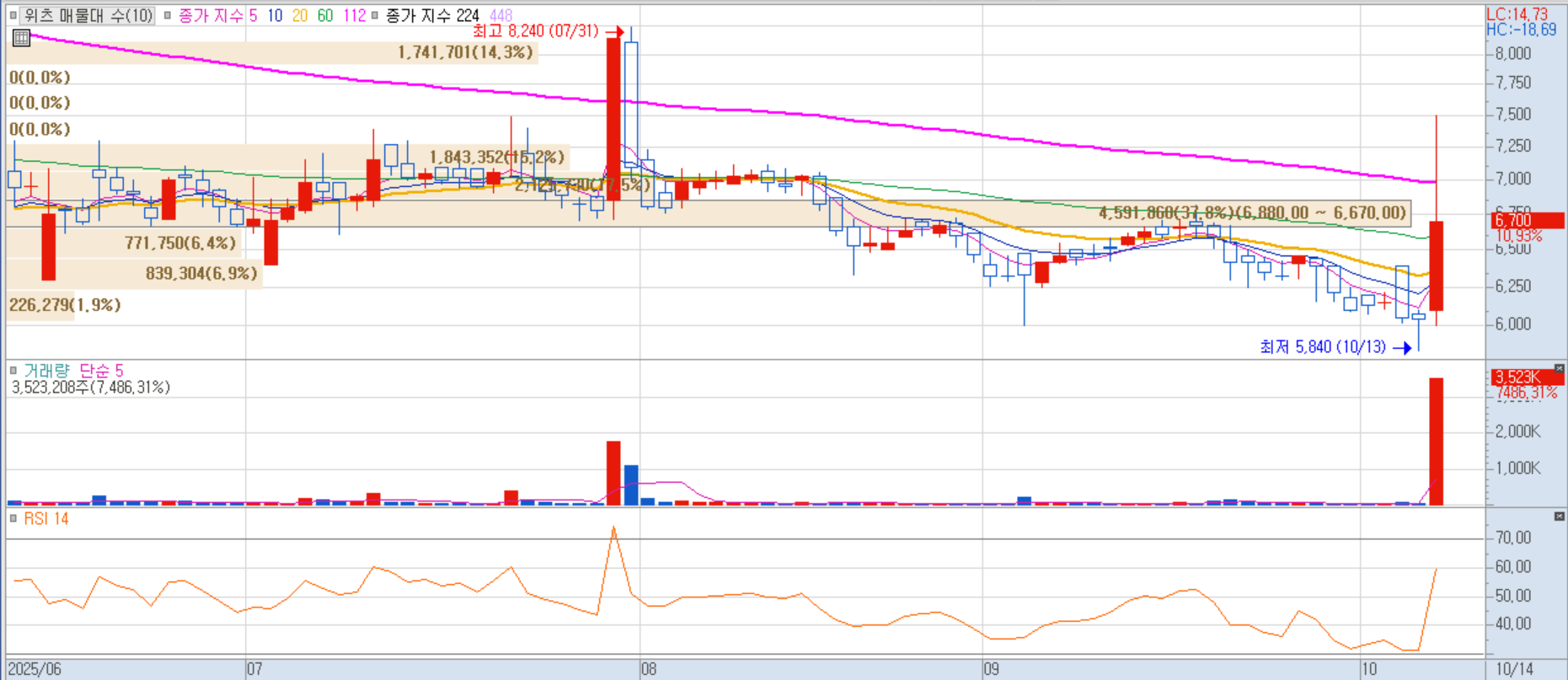Click the 7,500 price axis label
This screenshot has height=680, width=1568.
(x=1513, y=115)
